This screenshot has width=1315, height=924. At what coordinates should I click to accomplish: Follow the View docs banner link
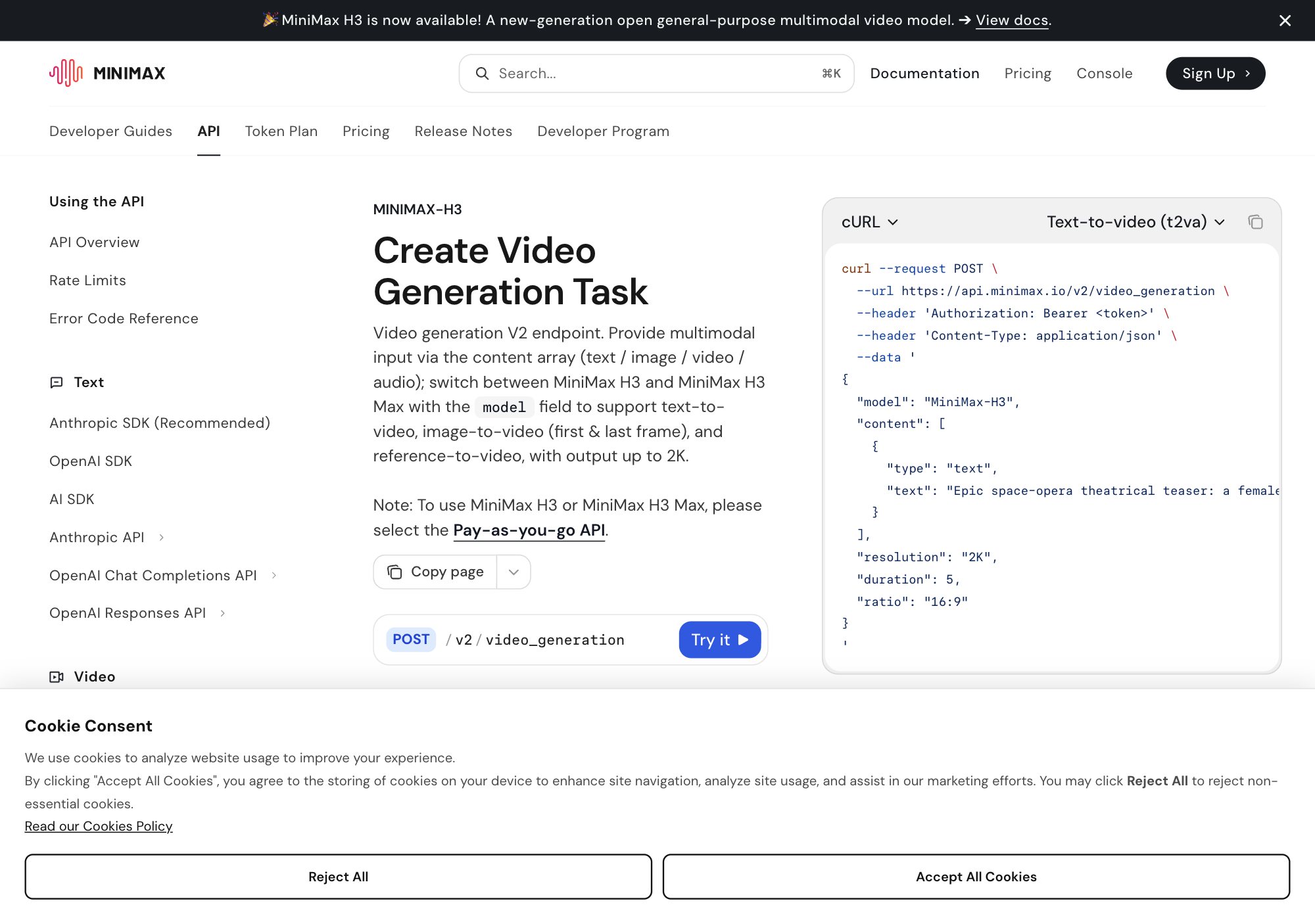click(x=1012, y=20)
